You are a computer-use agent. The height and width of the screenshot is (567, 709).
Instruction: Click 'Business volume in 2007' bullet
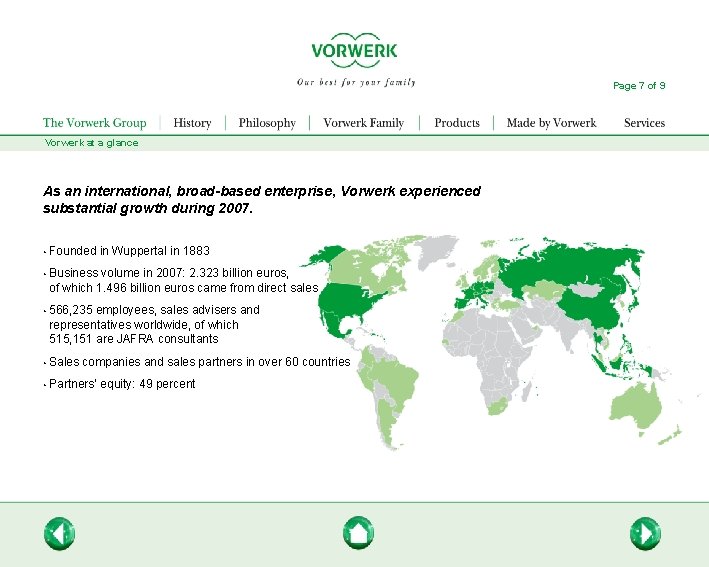tap(184, 280)
